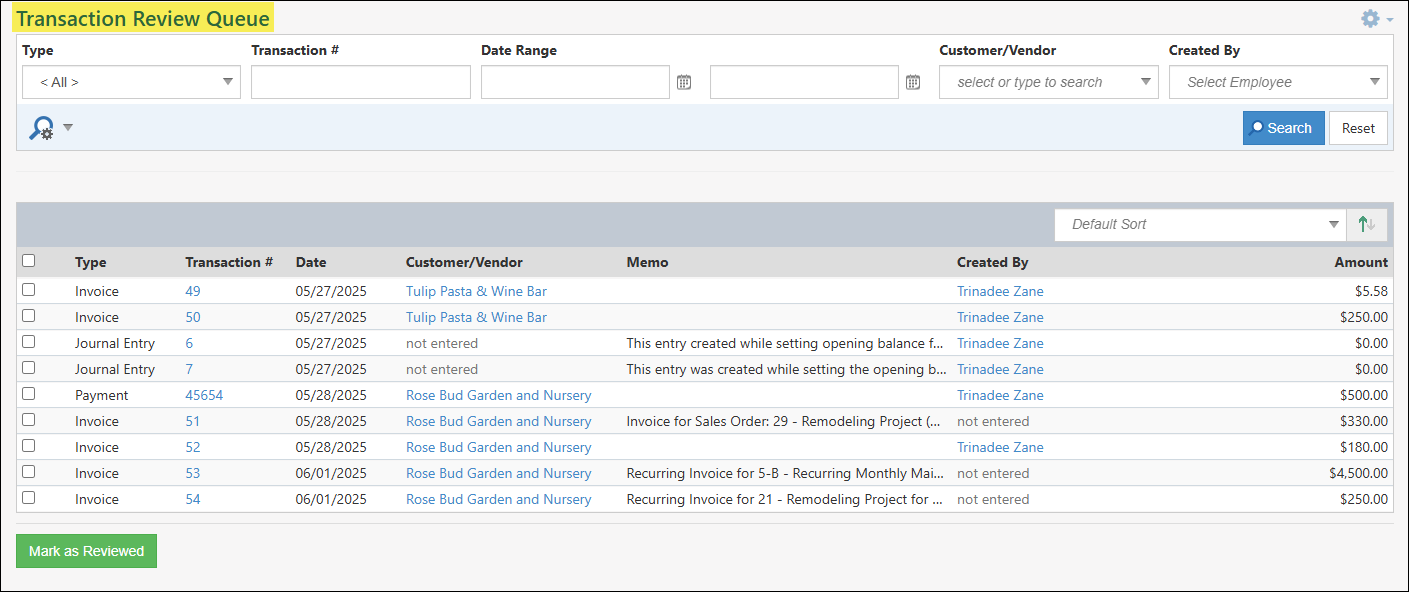1409x592 pixels.
Task: Check the box for Invoice 51
Action: (x=29, y=420)
